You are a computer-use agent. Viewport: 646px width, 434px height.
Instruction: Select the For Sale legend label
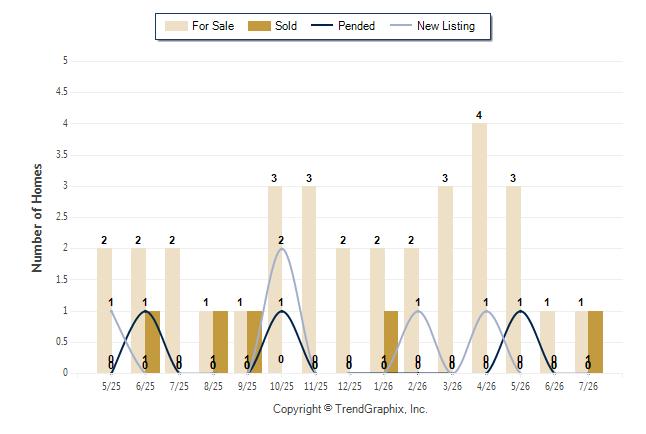click(213, 26)
